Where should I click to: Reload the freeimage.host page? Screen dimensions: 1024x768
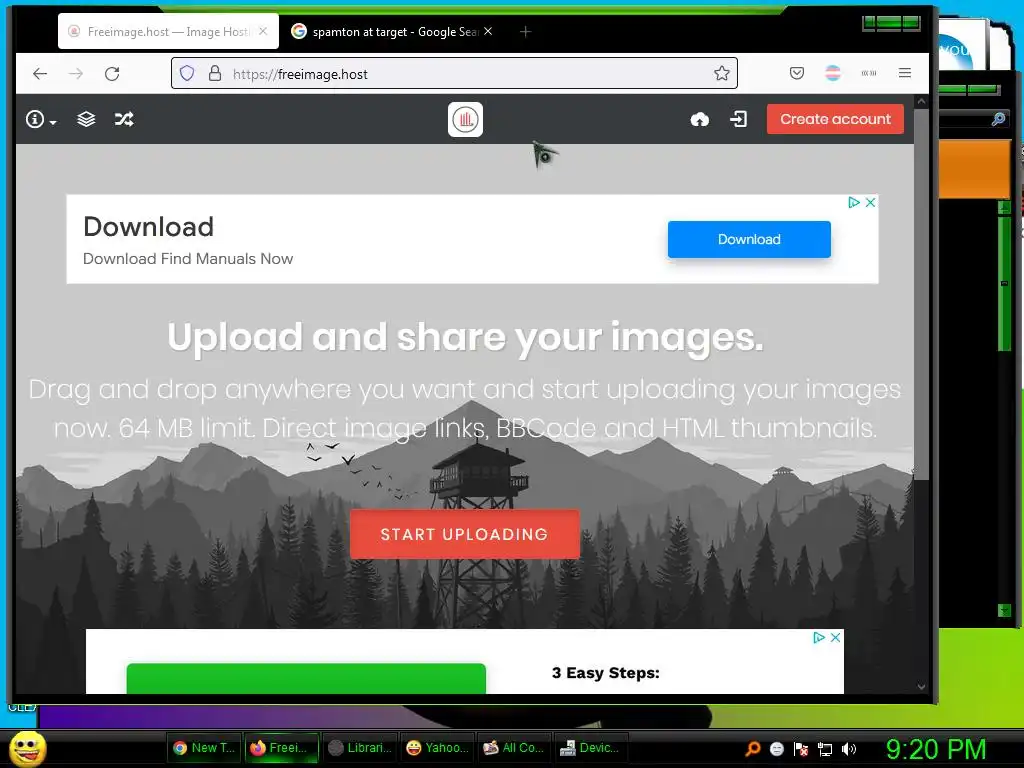[112, 74]
